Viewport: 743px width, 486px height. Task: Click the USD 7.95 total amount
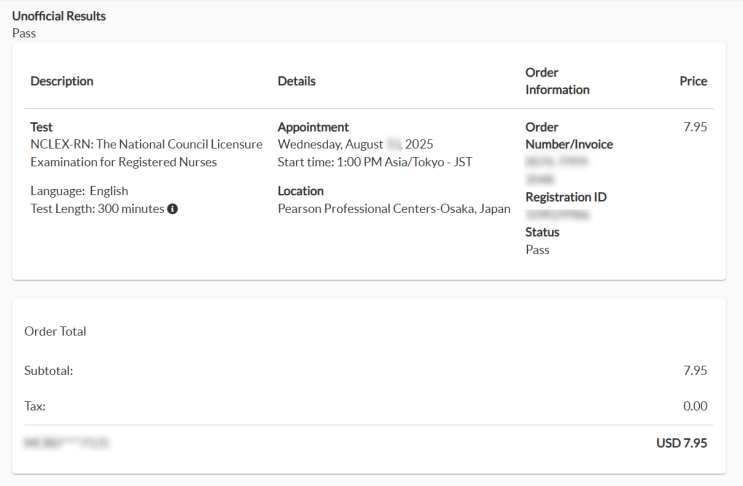681,442
